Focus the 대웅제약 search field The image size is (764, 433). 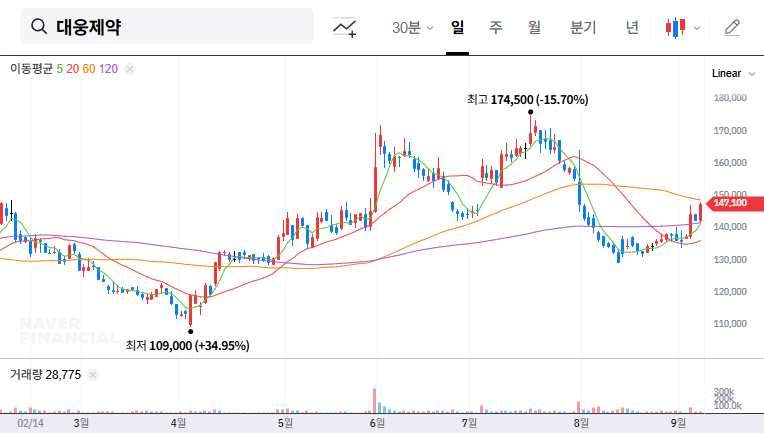coord(167,26)
